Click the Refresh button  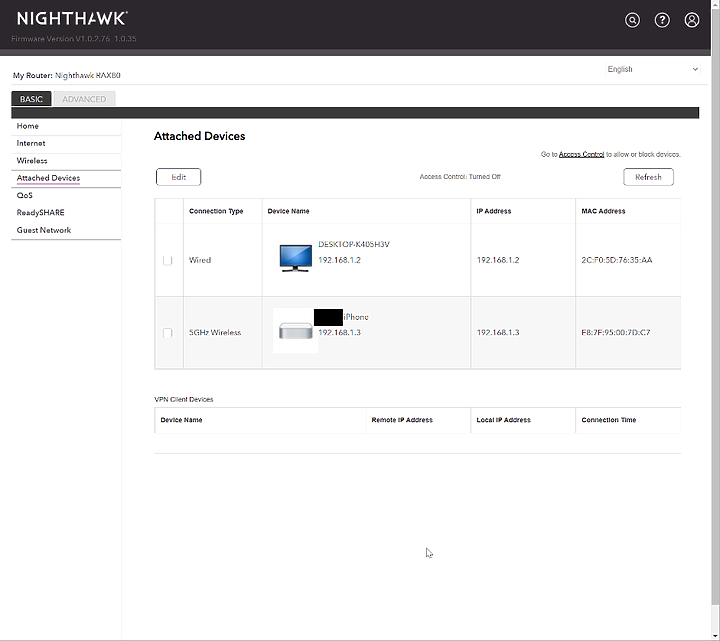(648, 177)
